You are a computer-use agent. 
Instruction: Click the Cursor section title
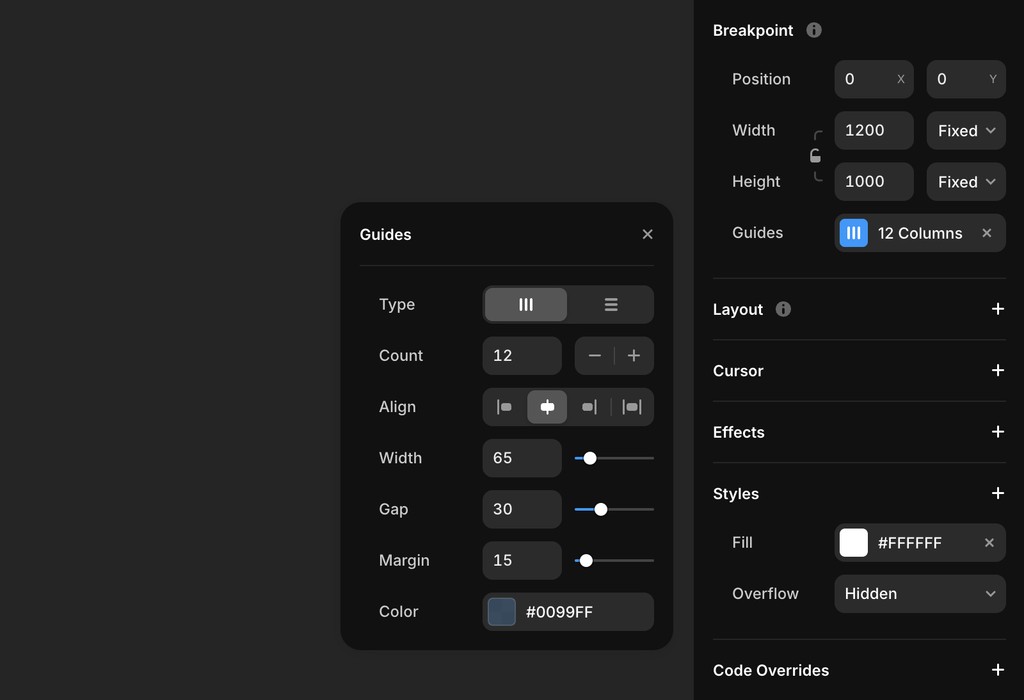[738, 371]
